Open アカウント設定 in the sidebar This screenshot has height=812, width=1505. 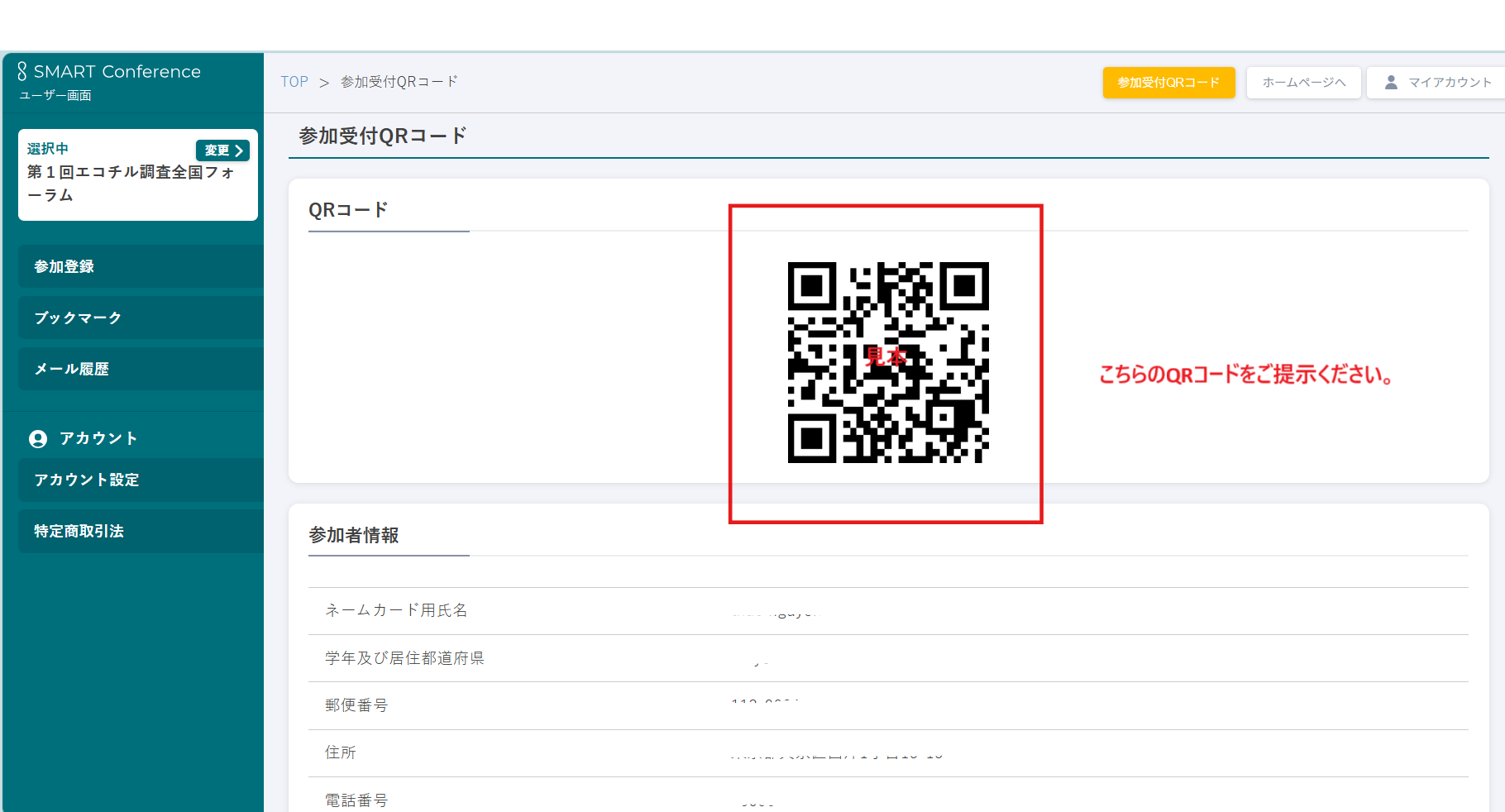pyautogui.click(x=141, y=480)
